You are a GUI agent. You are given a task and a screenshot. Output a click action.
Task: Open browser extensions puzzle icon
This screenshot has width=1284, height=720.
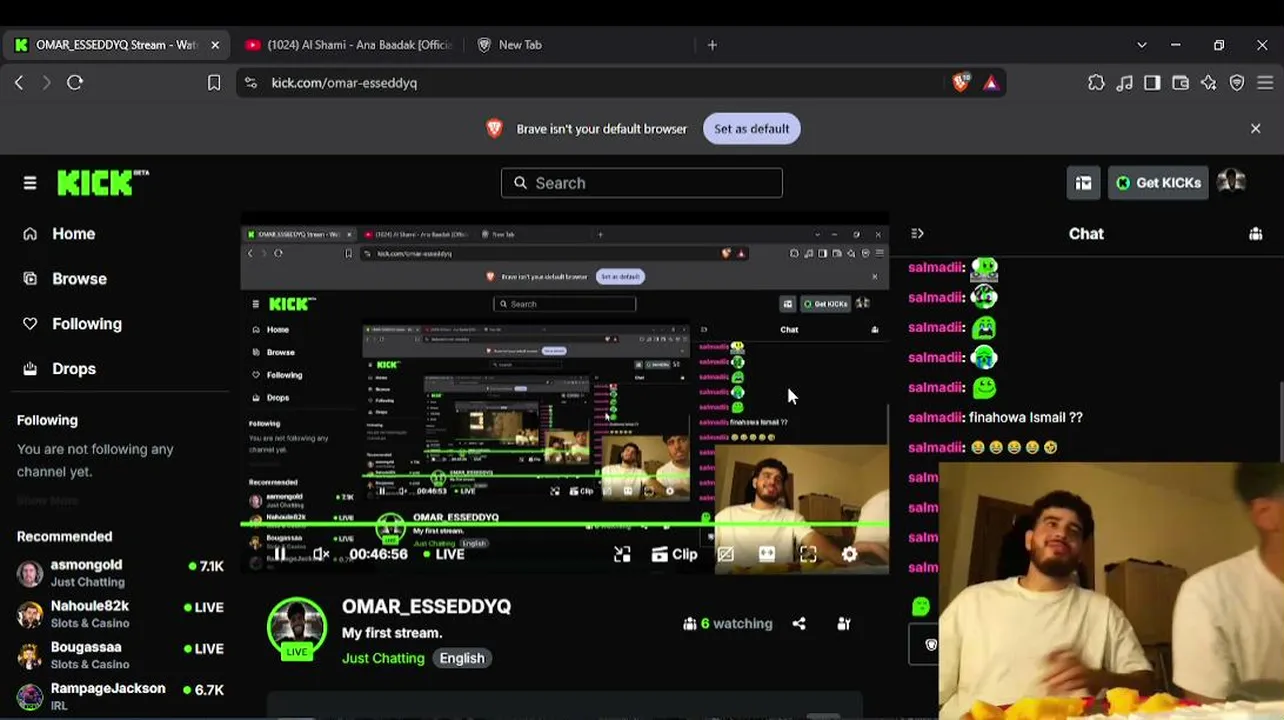click(1096, 83)
